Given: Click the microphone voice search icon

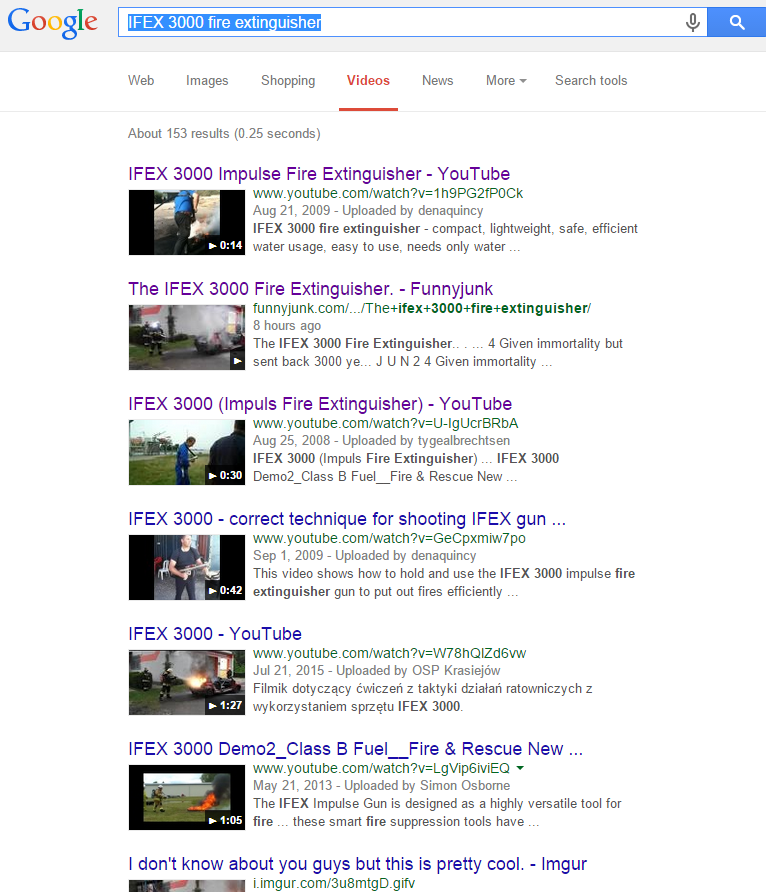Looking at the screenshot, I should pyautogui.click(x=692, y=22).
